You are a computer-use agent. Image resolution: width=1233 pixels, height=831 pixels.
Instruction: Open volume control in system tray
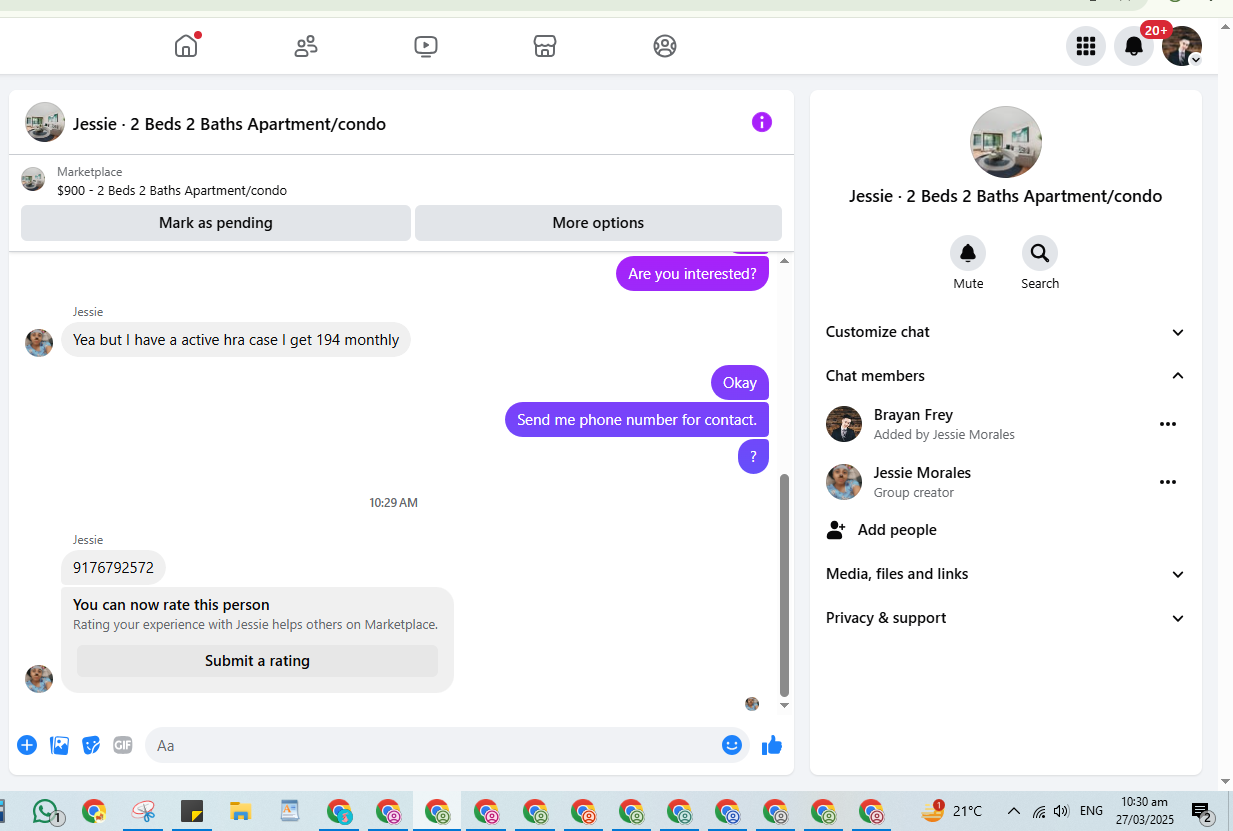coord(1061,811)
